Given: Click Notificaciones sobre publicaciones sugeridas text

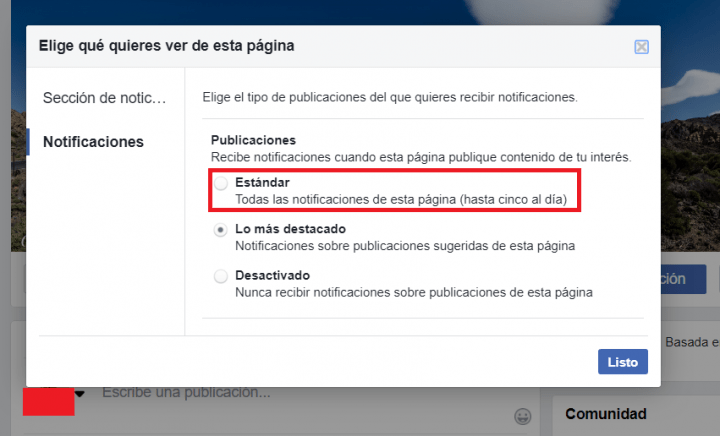Looking at the screenshot, I should click(x=405, y=246).
